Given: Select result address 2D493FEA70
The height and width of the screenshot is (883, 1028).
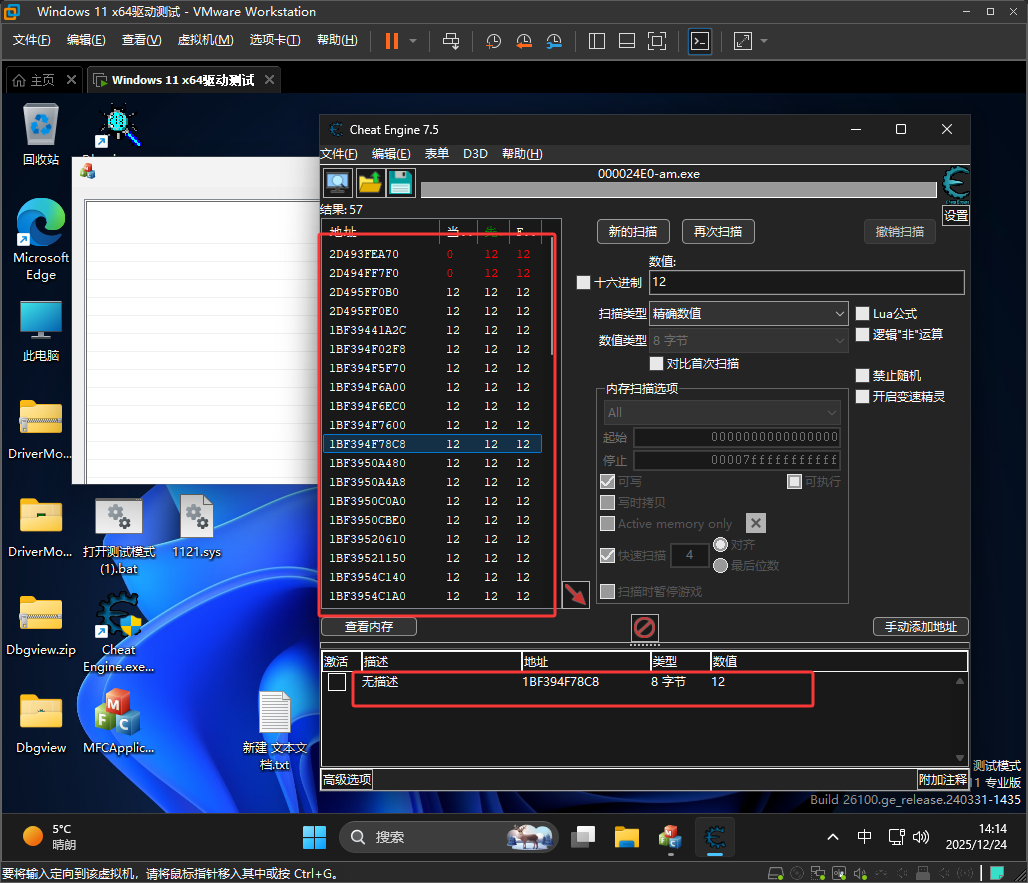Looking at the screenshot, I should click(363, 254).
